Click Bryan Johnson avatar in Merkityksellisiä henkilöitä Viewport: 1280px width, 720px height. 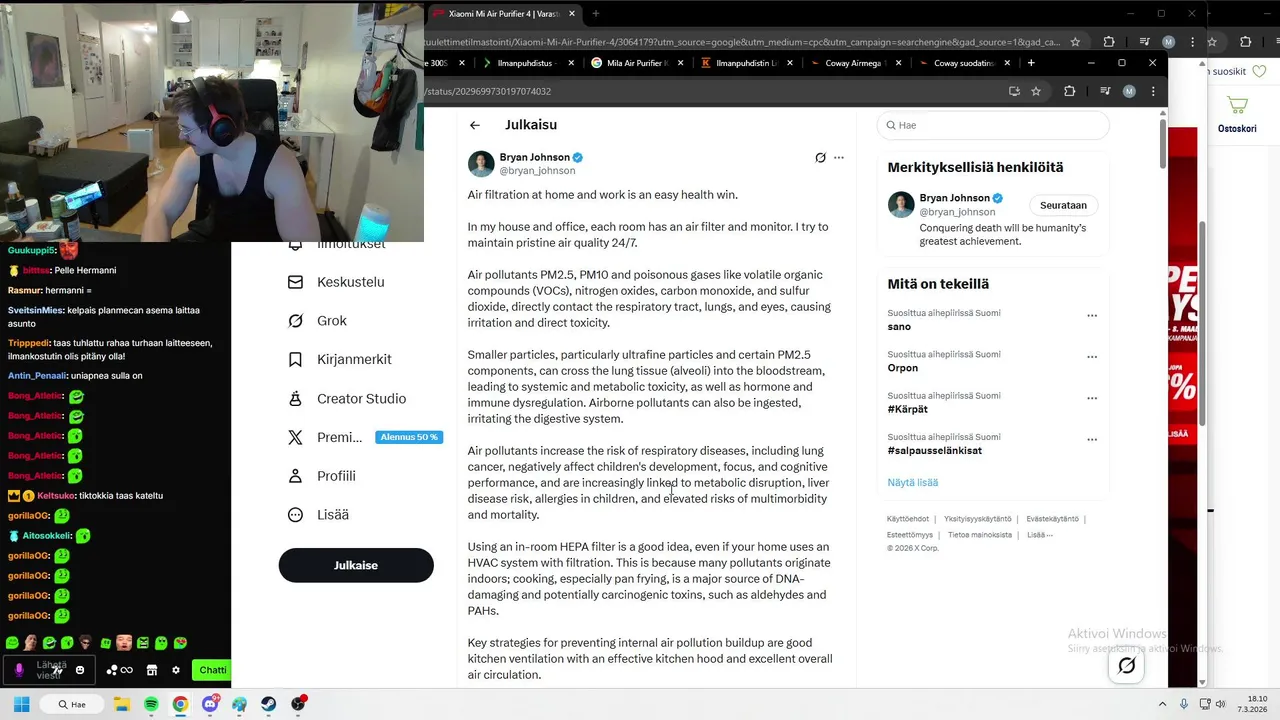[901, 204]
